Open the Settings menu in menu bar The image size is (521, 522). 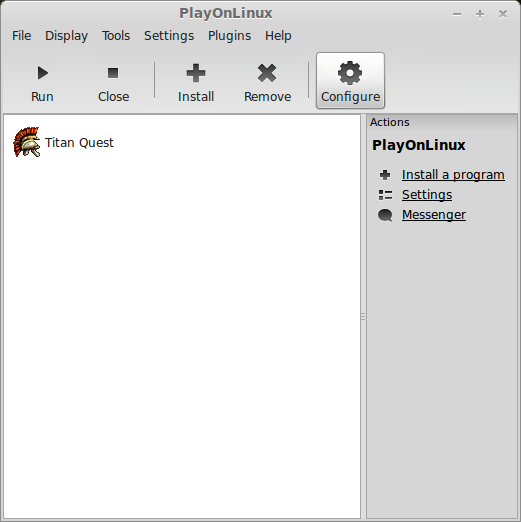pyautogui.click(x=169, y=36)
